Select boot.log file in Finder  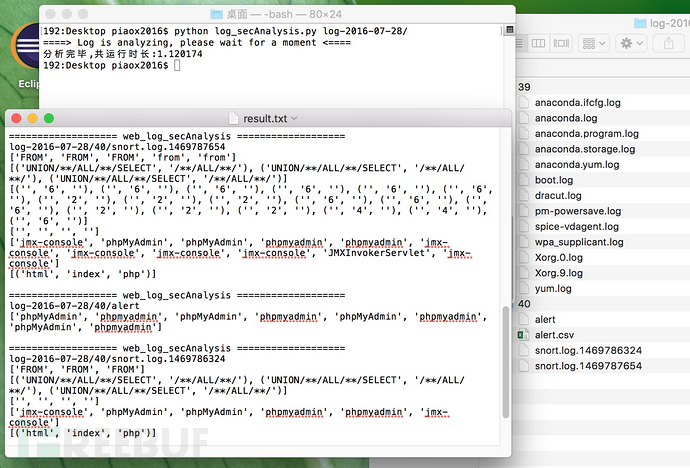554,180
